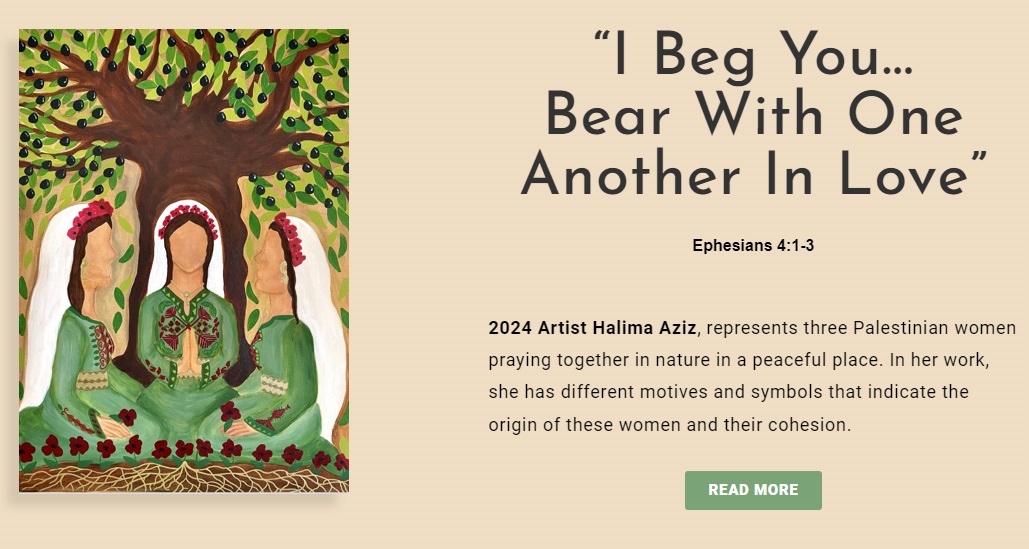Click the Ephesians 4:1-3 verse reference
Screen dimensions: 1029x549
coord(753,245)
